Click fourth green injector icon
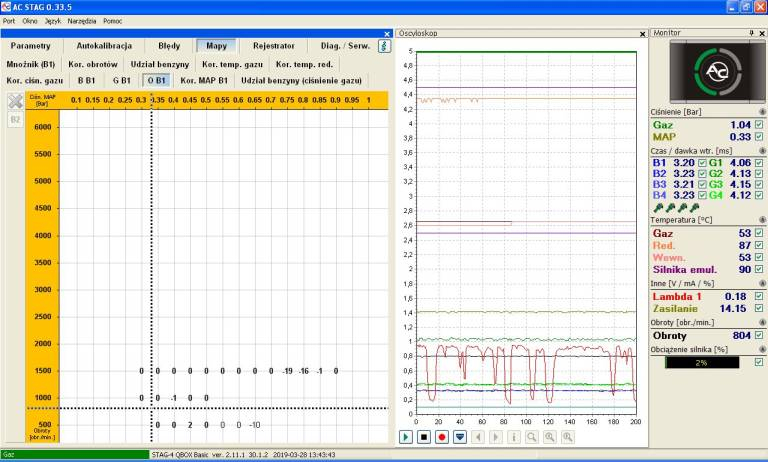Image resolution: width=768 pixels, height=462 pixels. [x=694, y=208]
